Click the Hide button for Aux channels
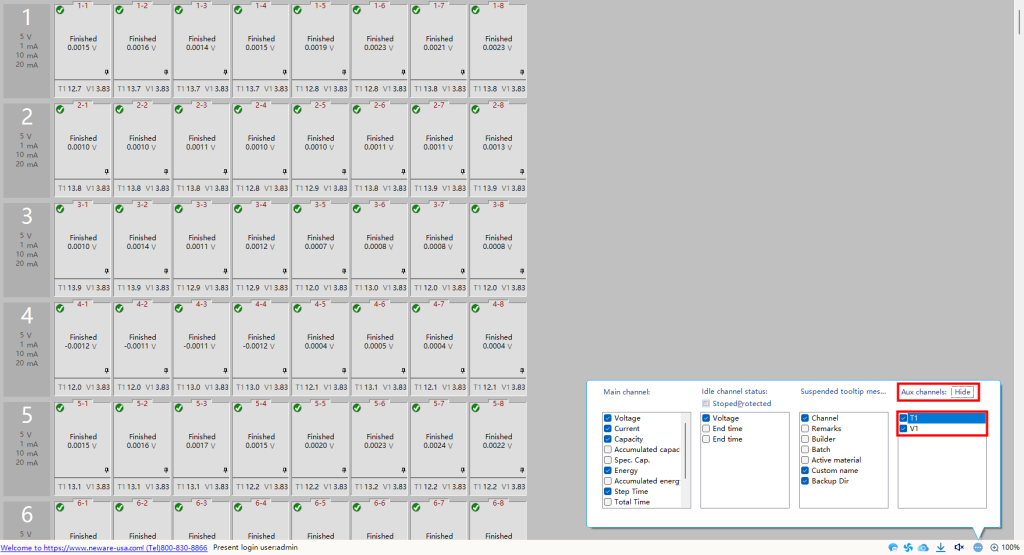 pyautogui.click(x=962, y=392)
